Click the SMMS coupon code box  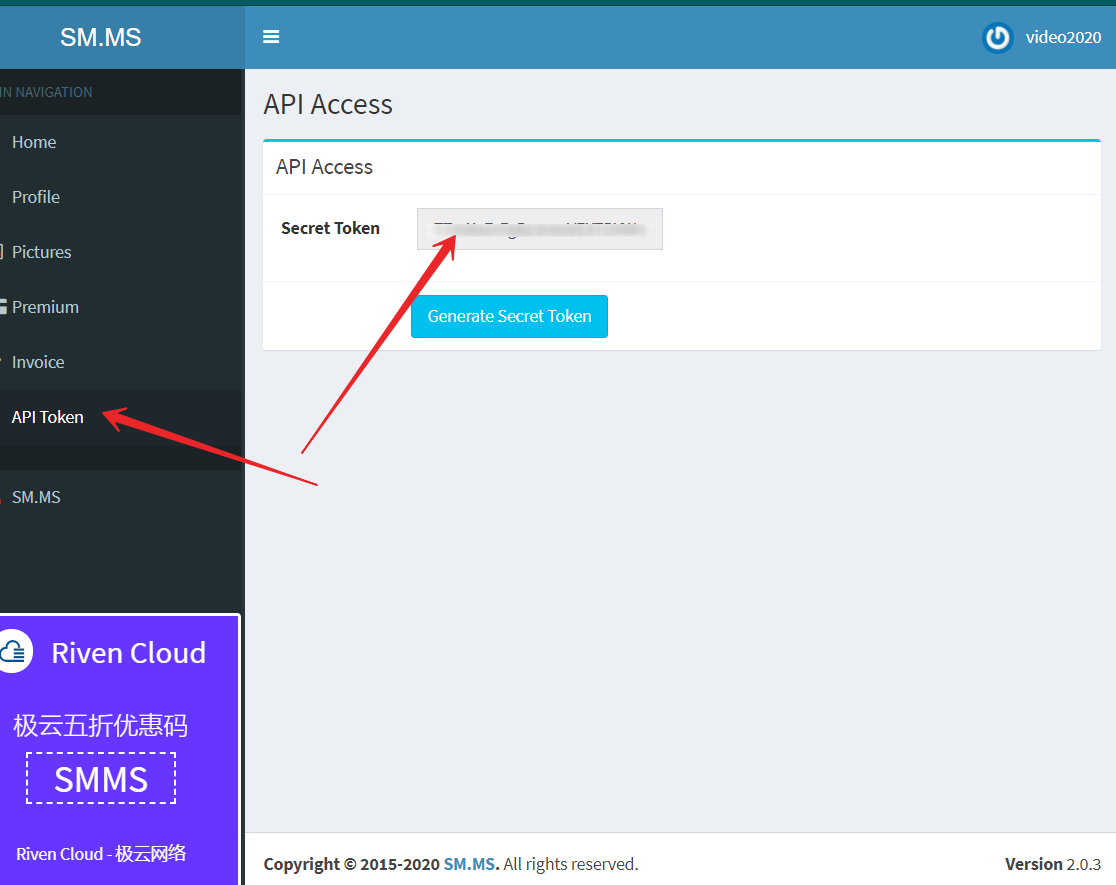pyautogui.click(x=101, y=778)
